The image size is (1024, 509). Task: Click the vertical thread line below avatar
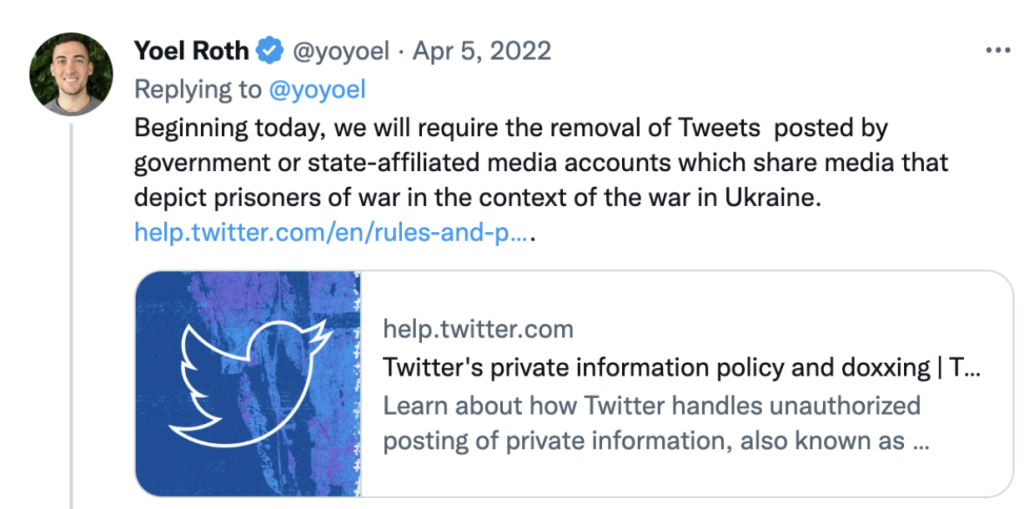pos(71,316)
